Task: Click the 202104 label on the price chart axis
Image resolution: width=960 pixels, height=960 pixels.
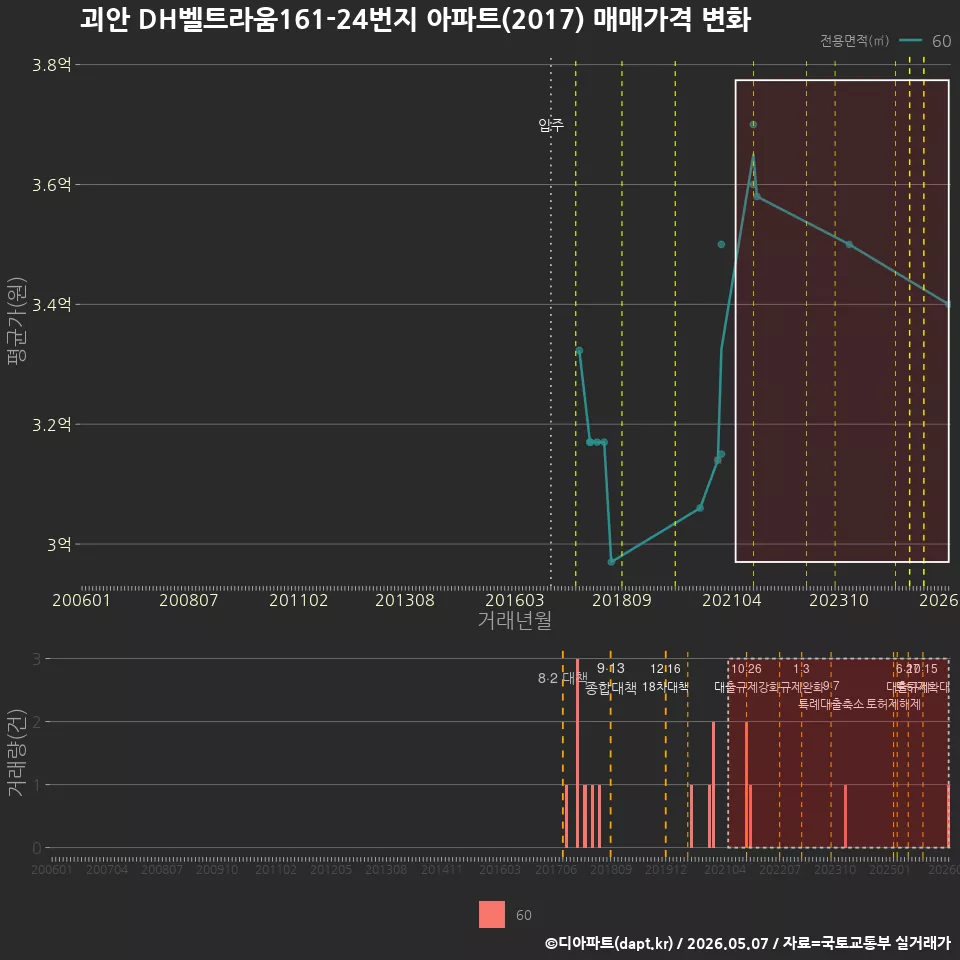Action: tap(732, 600)
